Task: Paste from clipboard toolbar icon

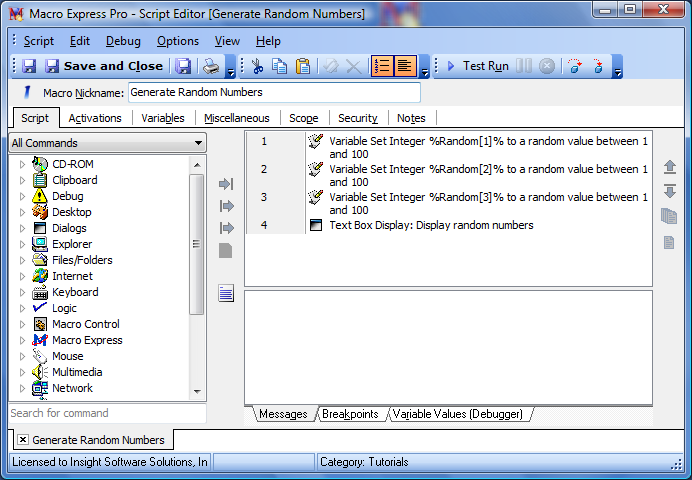Action: [303, 66]
